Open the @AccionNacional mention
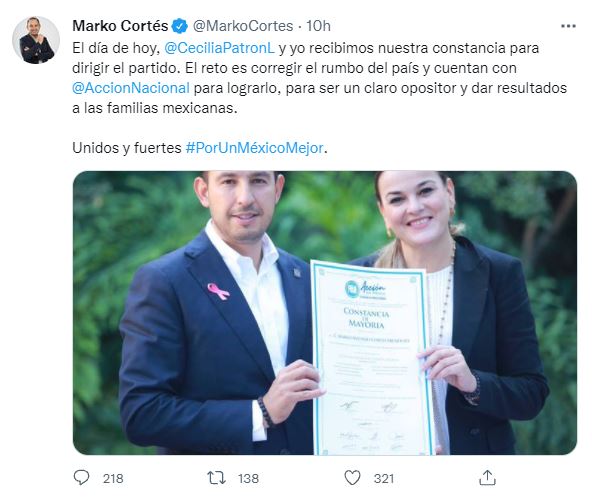This screenshot has height=500, width=592. pos(131,88)
